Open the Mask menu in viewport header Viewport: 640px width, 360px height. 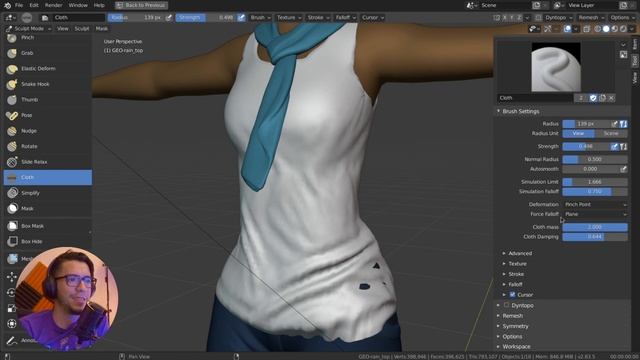[x=102, y=29]
